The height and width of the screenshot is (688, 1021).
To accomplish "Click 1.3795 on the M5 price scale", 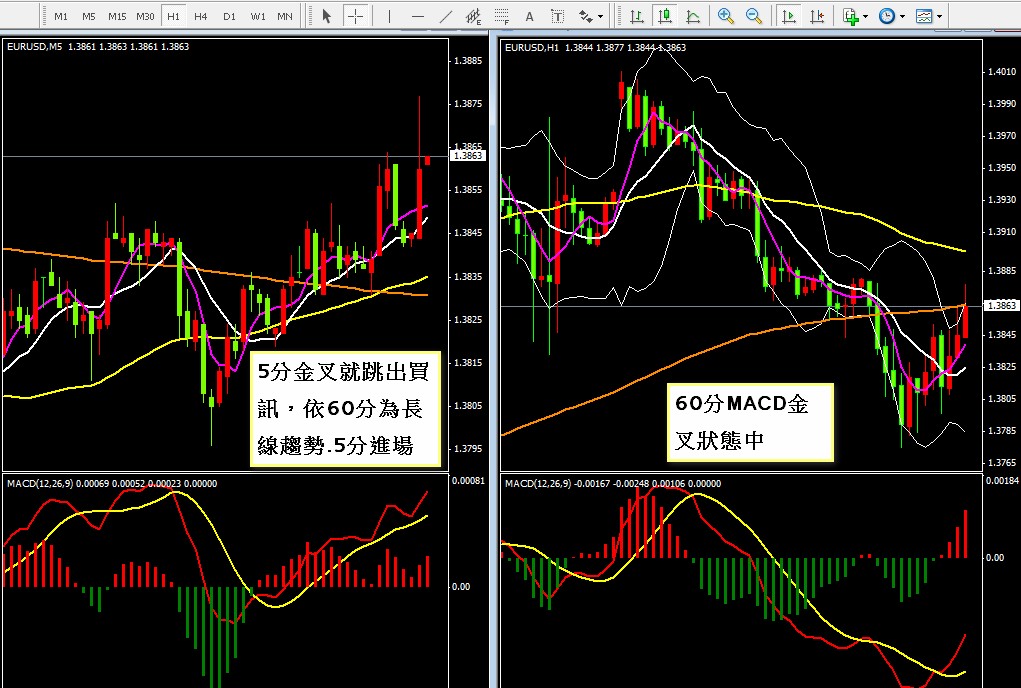I will point(468,448).
